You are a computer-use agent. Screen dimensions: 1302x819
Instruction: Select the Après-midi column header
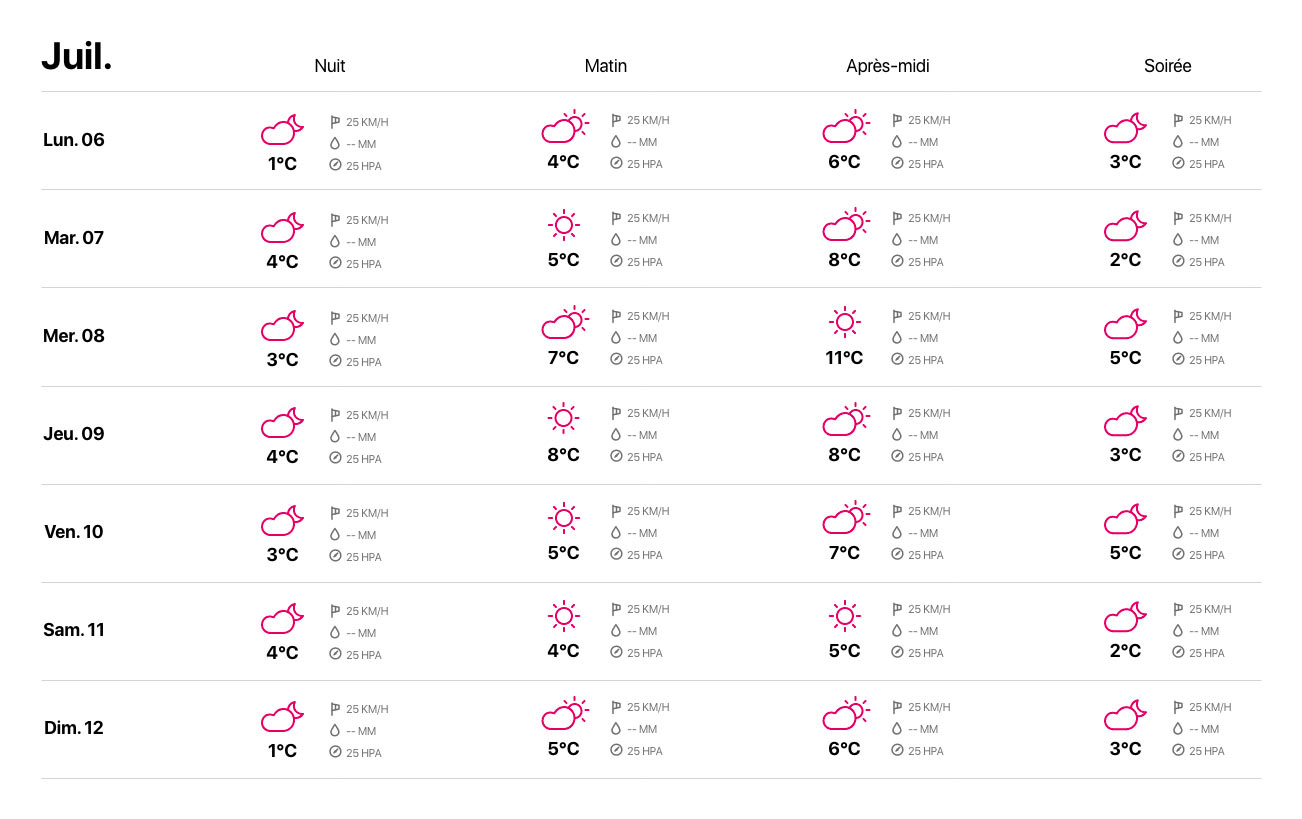(888, 66)
